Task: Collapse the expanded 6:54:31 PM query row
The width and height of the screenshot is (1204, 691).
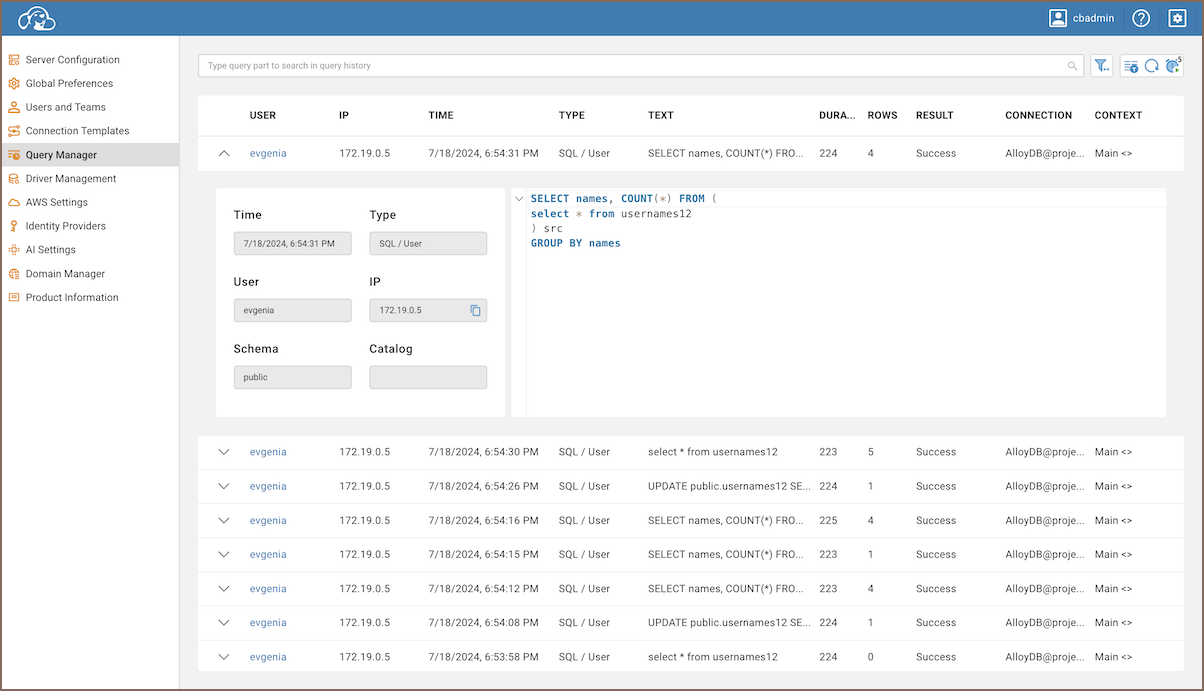Action: click(x=224, y=154)
